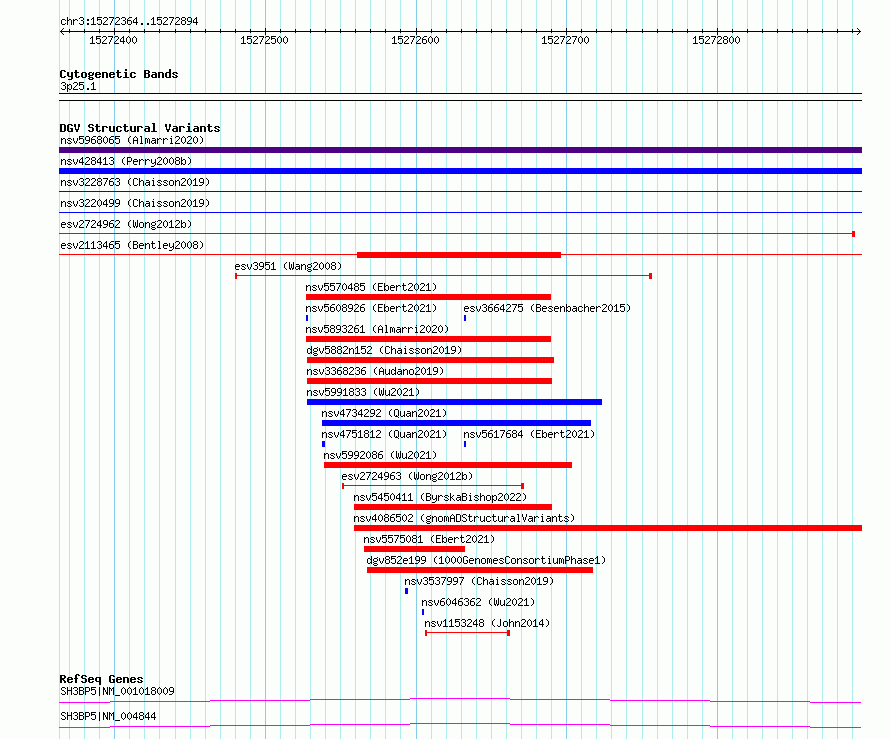Screen dimensions: 890x739
Task: Click ruler position 15272700
Action: [565, 40]
